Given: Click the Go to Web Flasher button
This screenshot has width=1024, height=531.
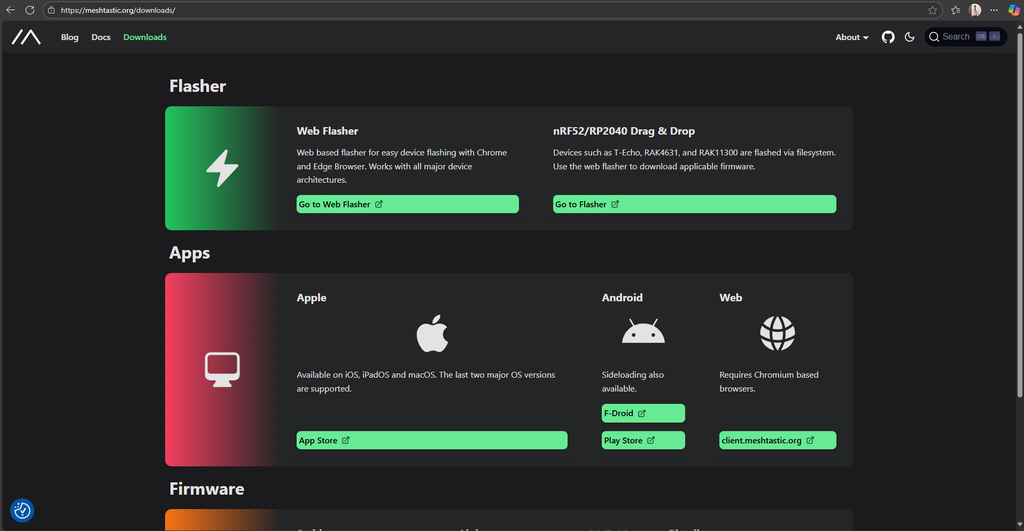Looking at the screenshot, I should pyautogui.click(x=408, y=204).
